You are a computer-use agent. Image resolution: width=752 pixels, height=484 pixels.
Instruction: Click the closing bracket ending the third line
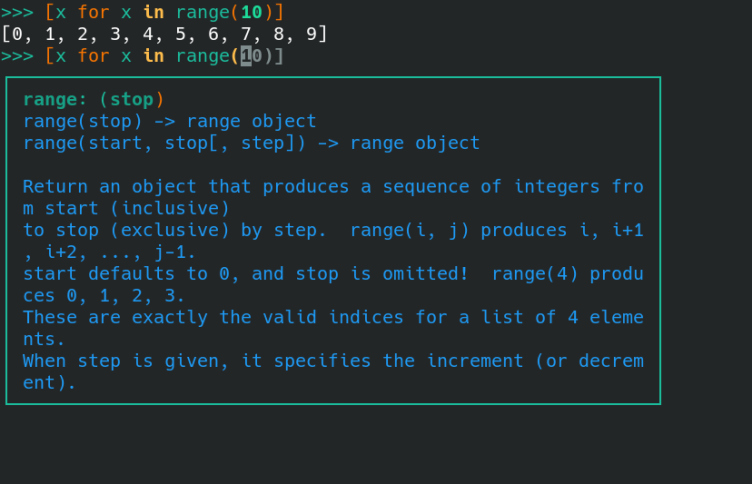point(279,56)
